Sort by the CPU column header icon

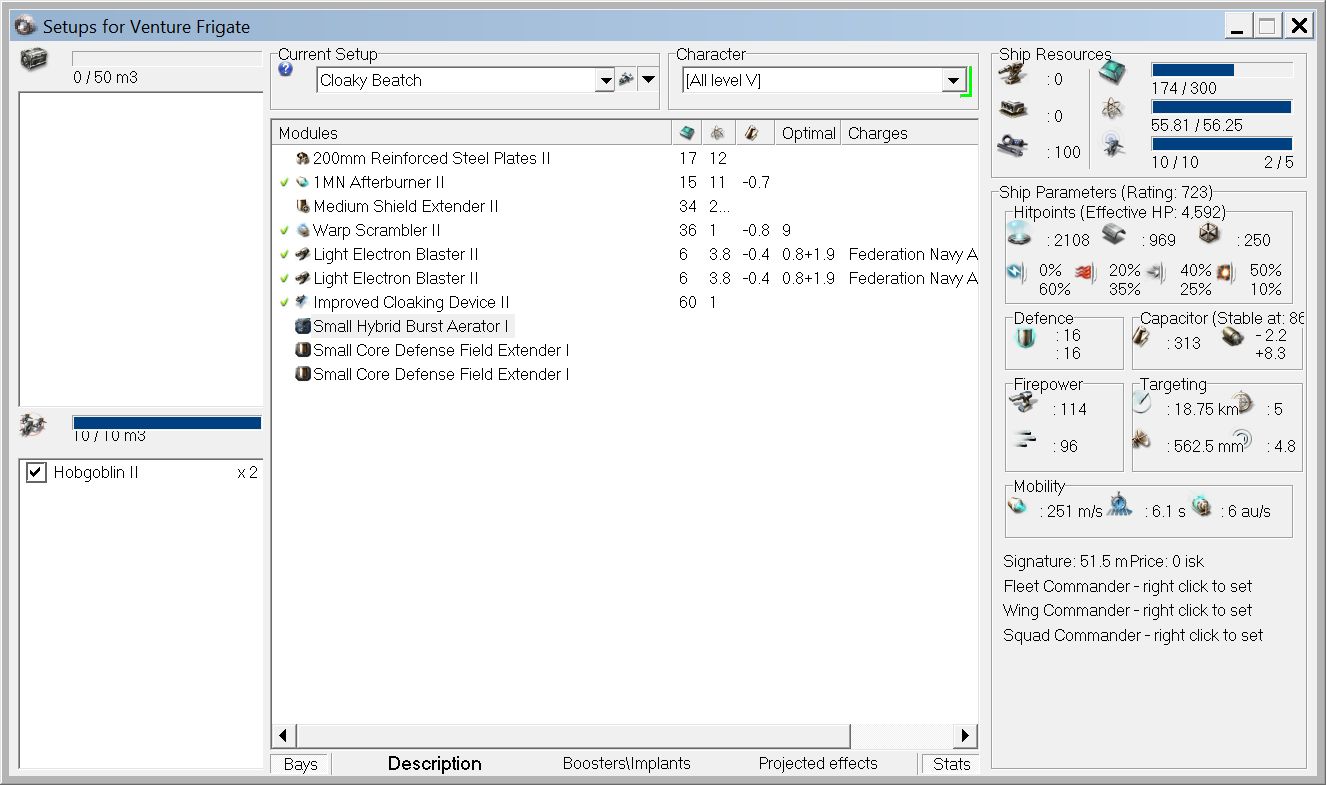[686, 133]
